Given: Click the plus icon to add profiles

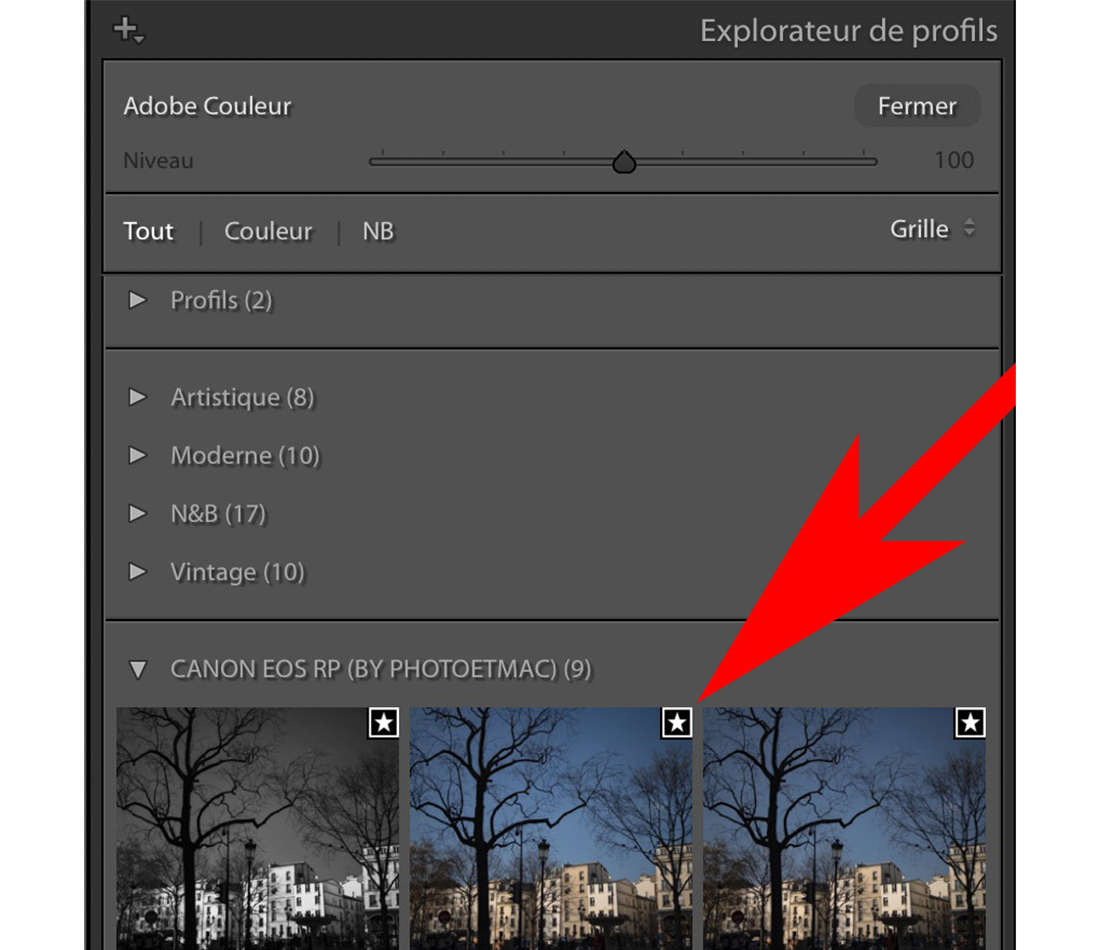Looking at the screenshot, I should 128,30.
